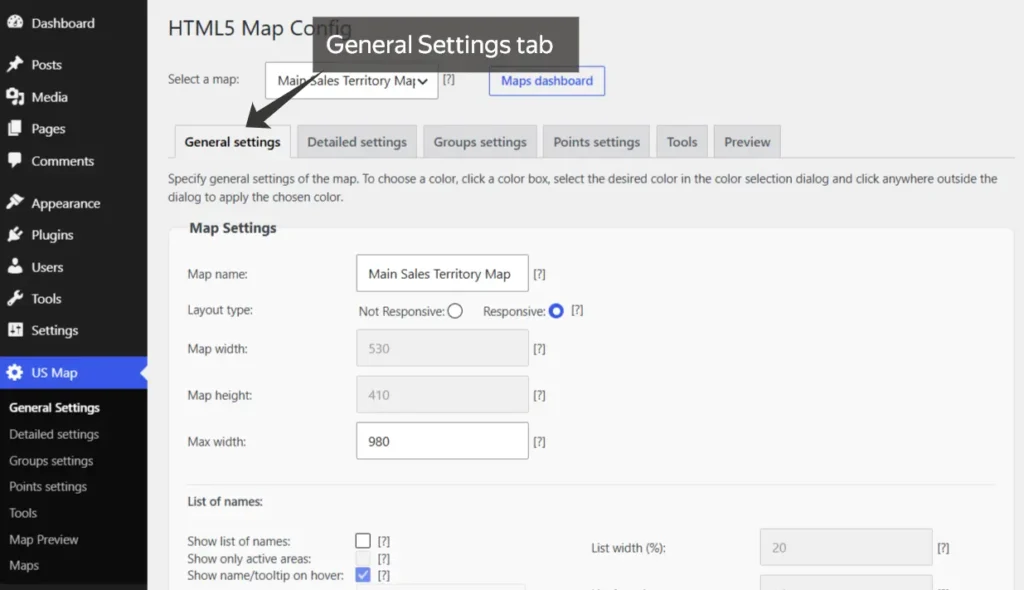This screenshot has width=1024, height=590.
Task: Click the Settings sliders icon in sidebar
Action: [15, 330]
